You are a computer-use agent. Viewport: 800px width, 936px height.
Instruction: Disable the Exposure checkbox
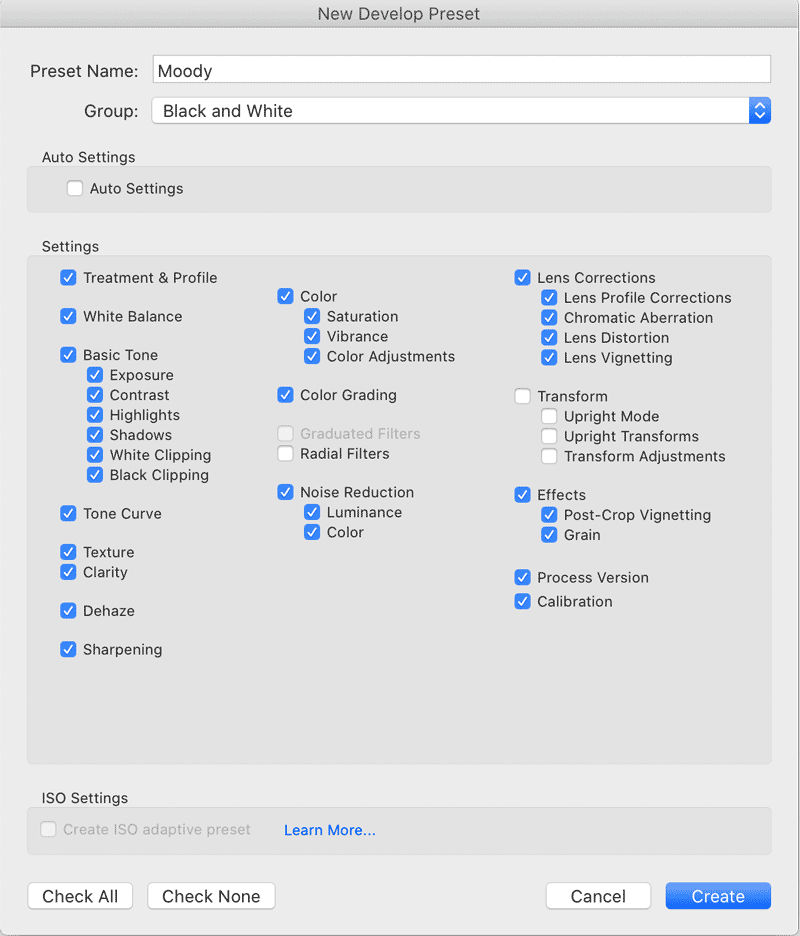point(95,375)
